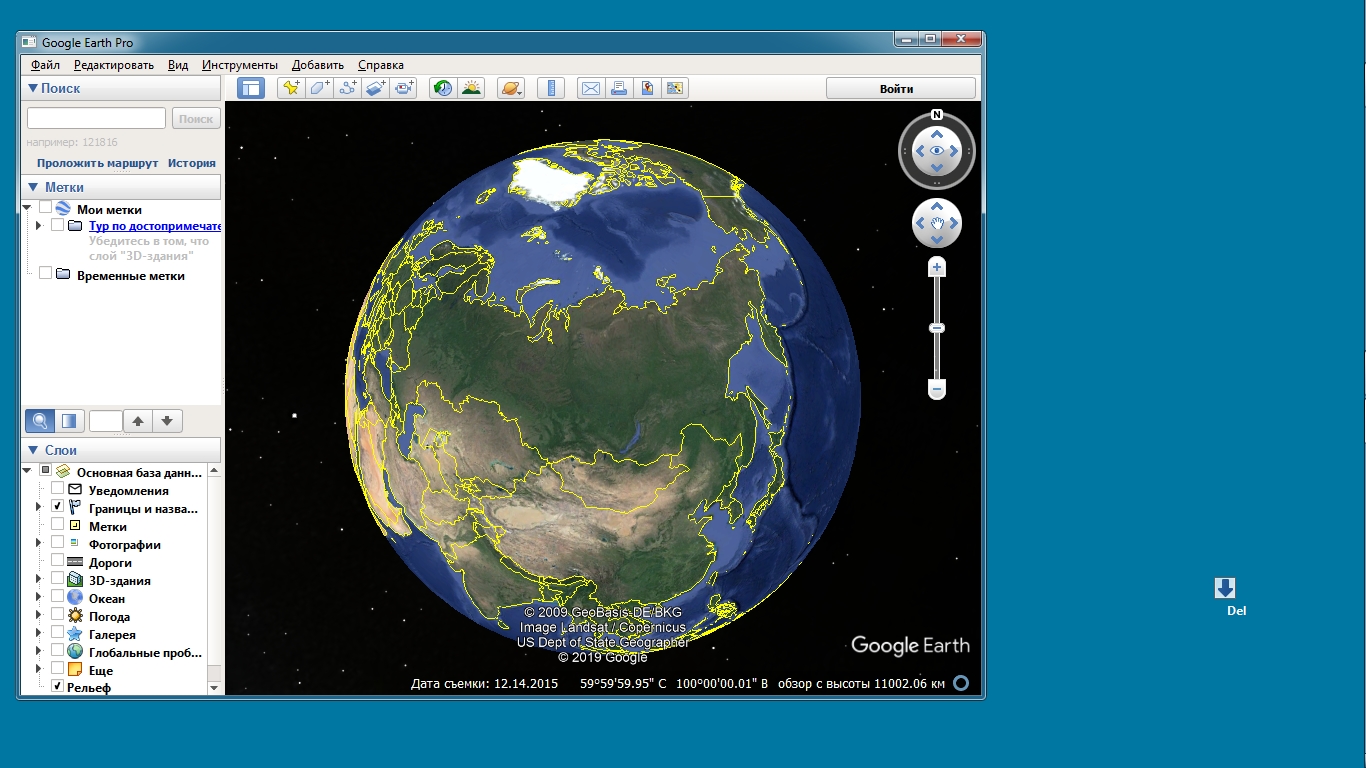Add a path from toolbar

coord(347,88)
